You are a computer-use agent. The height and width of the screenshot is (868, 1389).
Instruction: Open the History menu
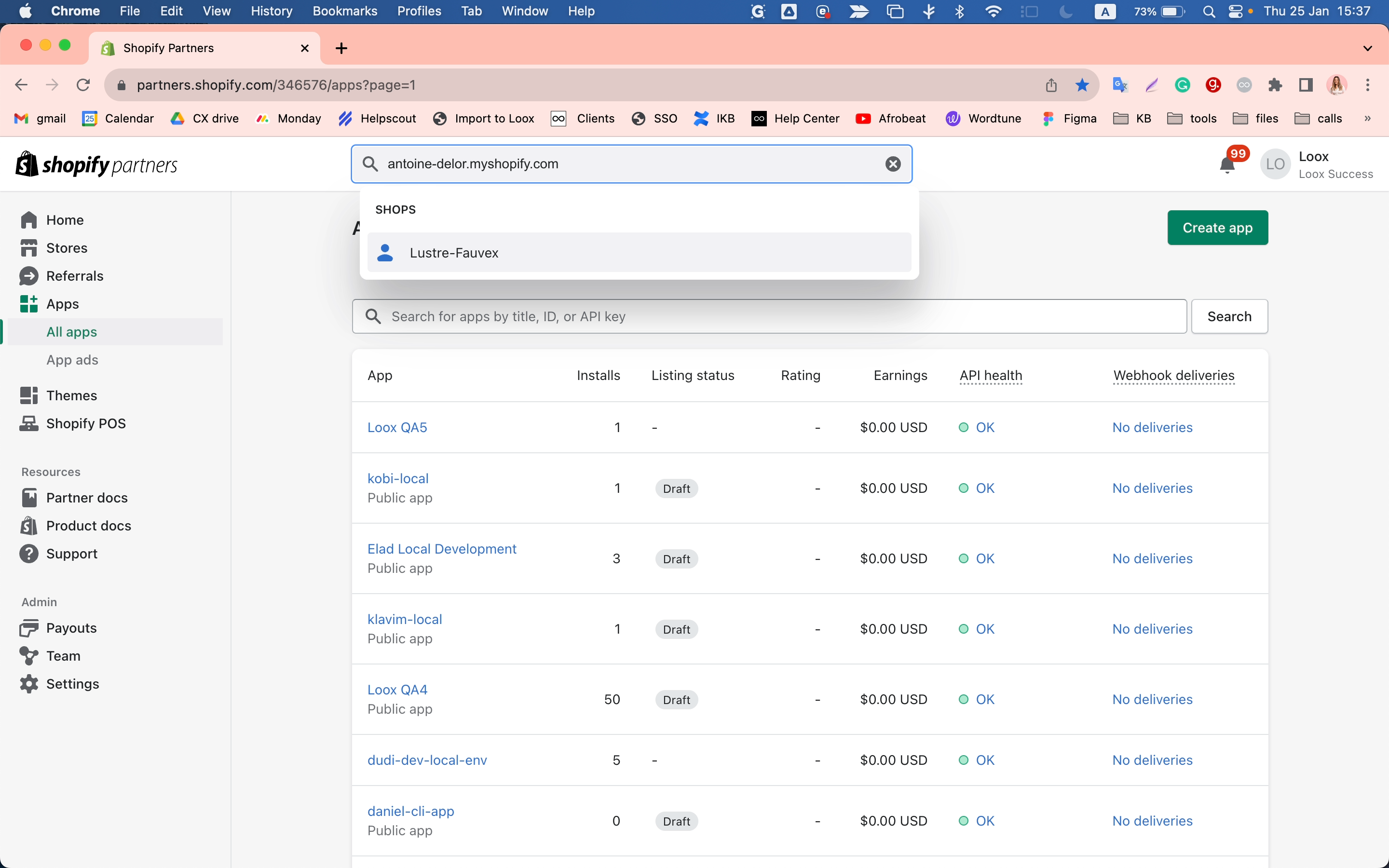271,11
